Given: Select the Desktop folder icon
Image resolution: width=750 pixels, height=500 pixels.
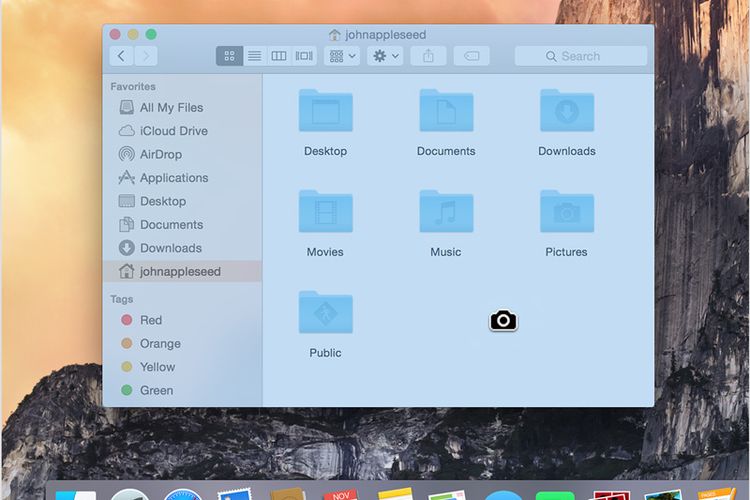Looking at the screenshot, I should tap(326, 111).
